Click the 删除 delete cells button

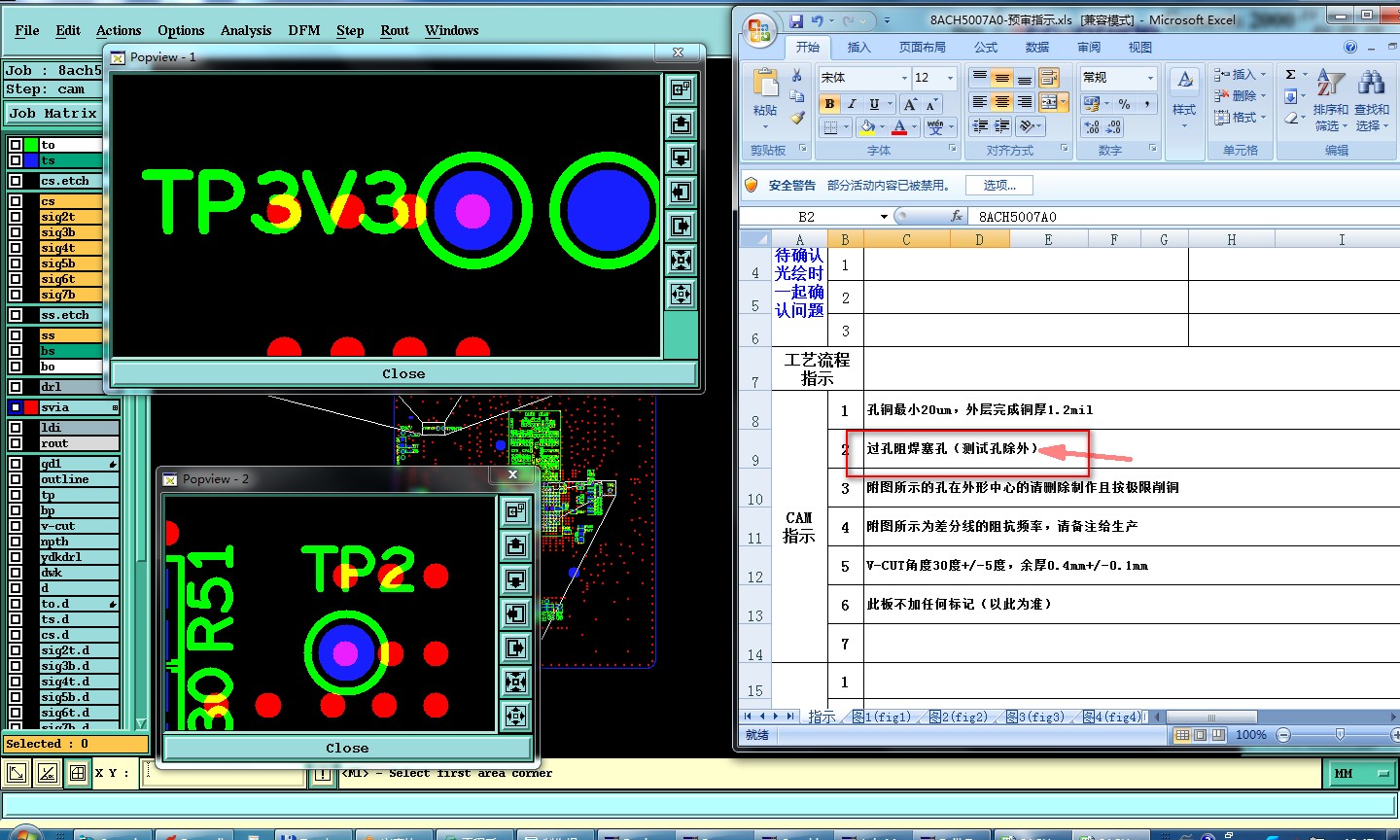[1241, 95]
